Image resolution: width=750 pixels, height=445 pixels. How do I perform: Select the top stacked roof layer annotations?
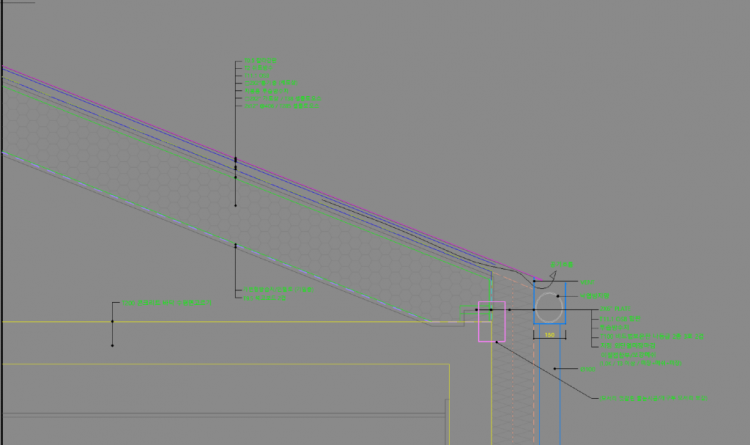pyautogui.click(x=282, y=83)
